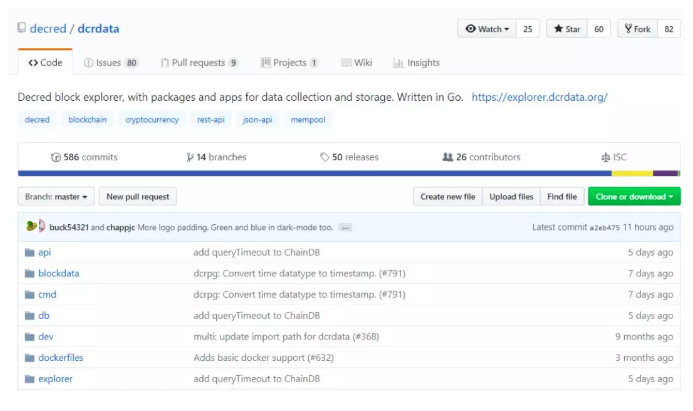693x411 pixels.
Task: Open the Wiki tab
Action: pos(357,63)
